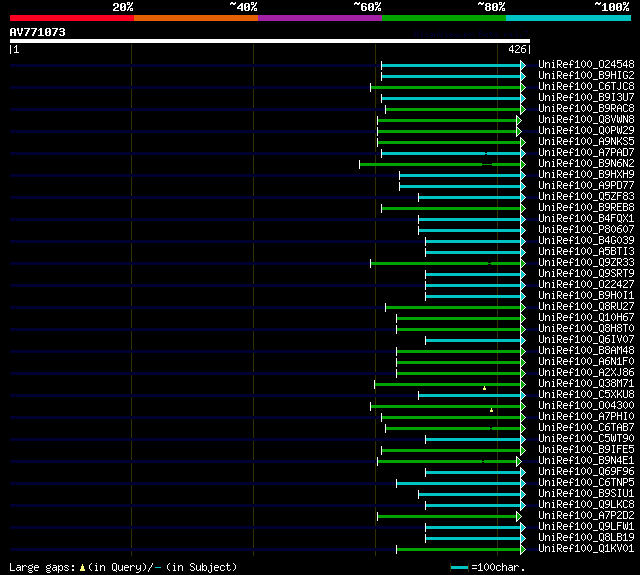Click the UniRef100_Q69F96 subject name

coord(586,472)
